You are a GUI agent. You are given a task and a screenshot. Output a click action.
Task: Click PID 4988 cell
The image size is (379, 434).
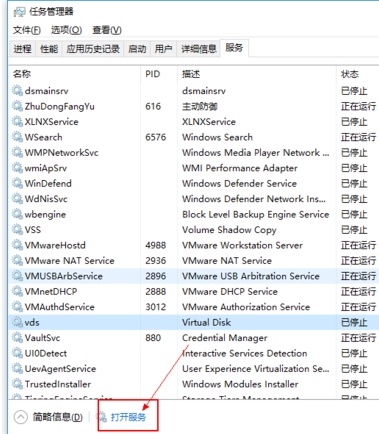(x=155, y=245)
